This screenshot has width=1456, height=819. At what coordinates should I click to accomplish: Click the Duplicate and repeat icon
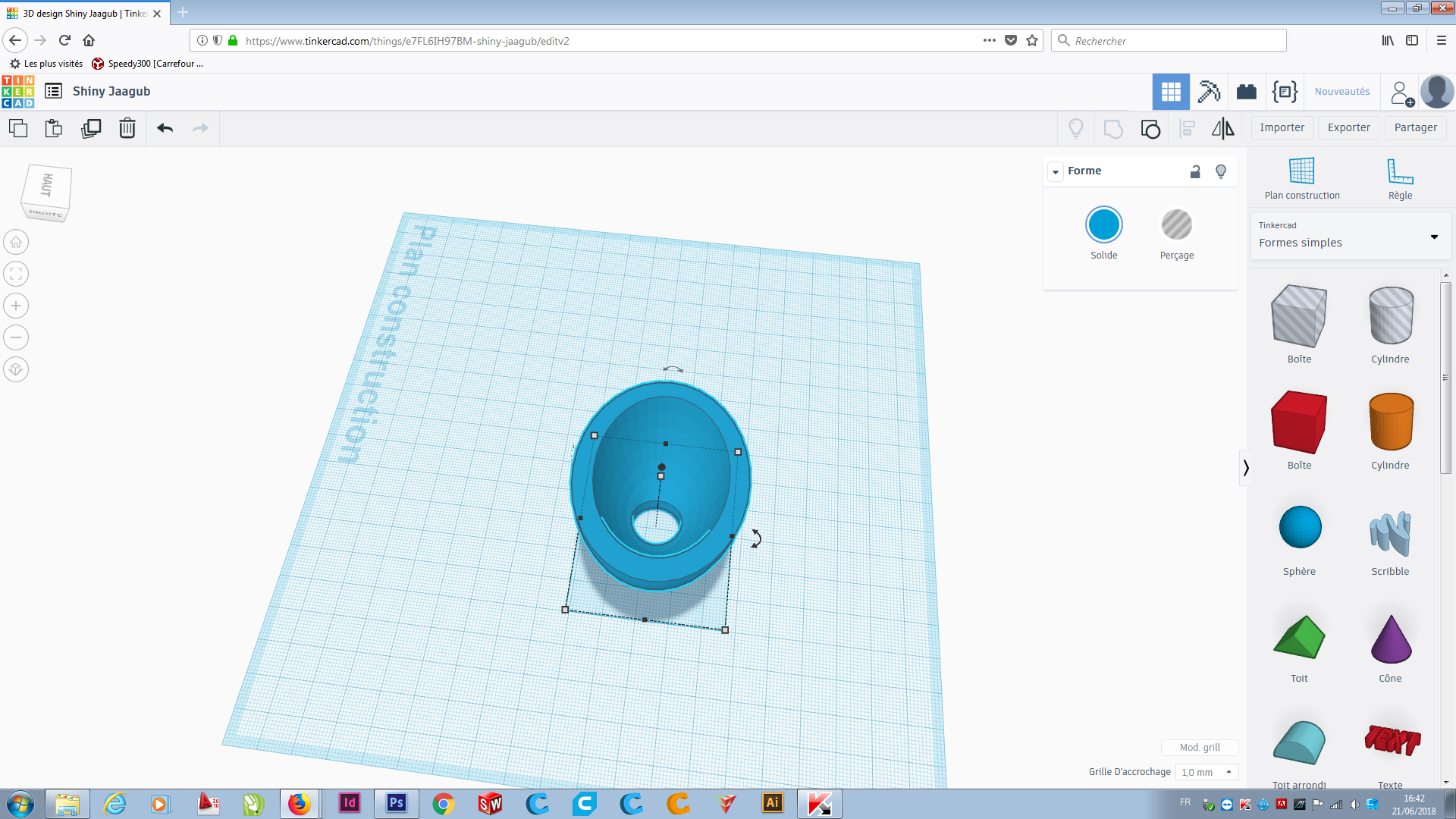coord(91,128)
